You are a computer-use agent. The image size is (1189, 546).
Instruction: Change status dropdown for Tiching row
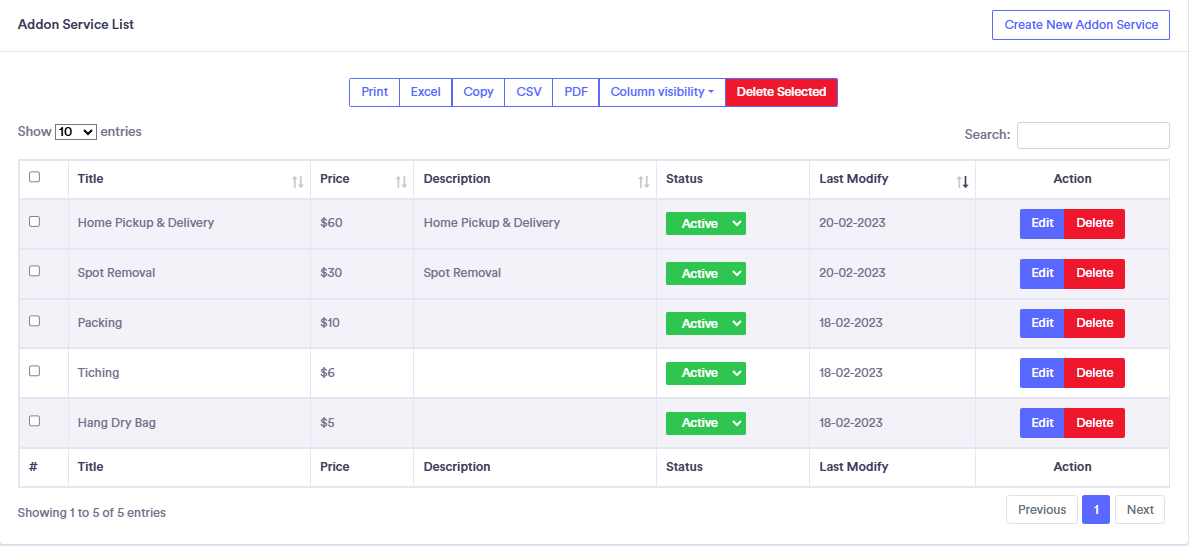706,373
